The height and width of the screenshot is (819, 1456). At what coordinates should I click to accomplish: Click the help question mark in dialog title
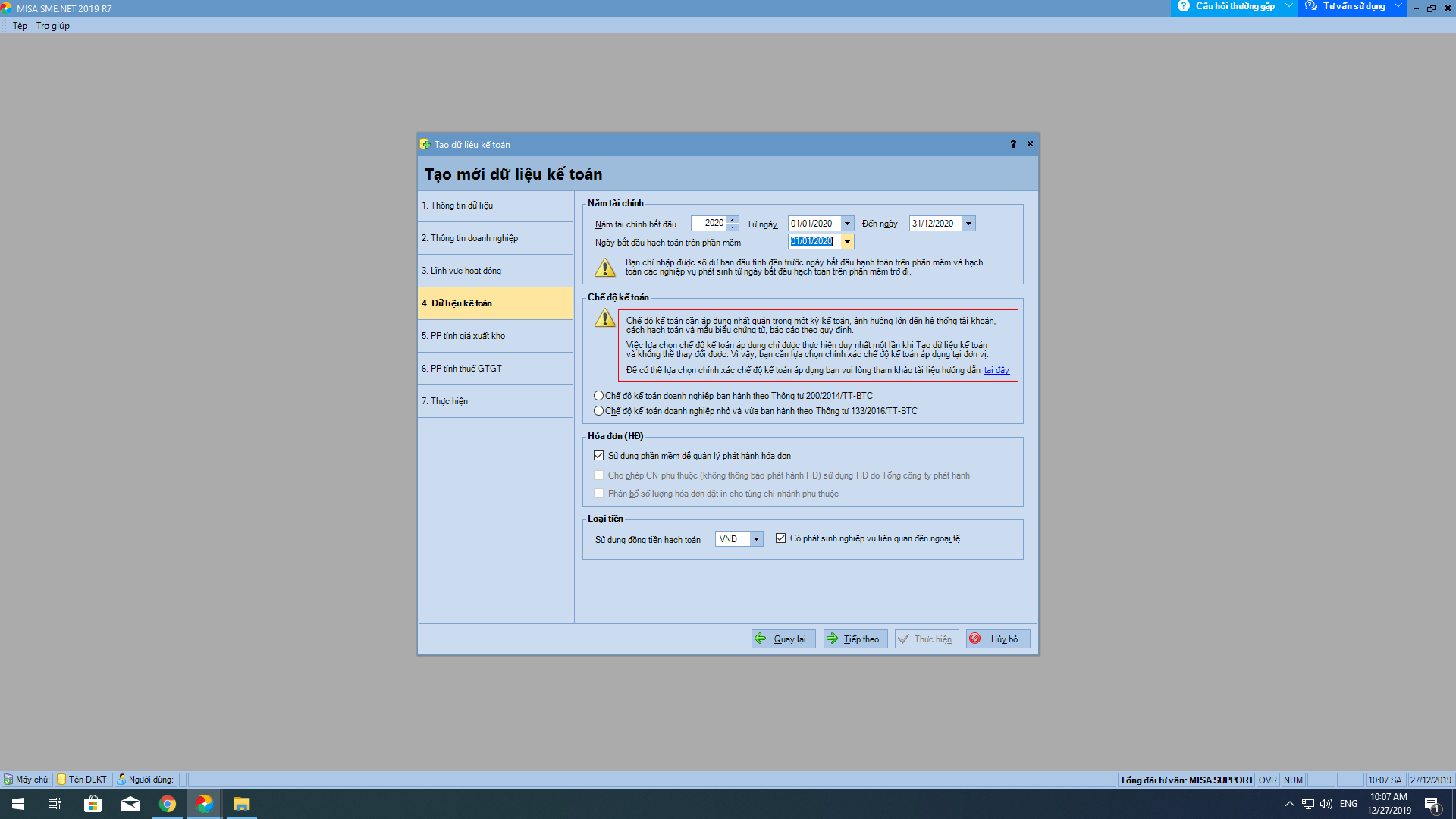coord(1013,144)
